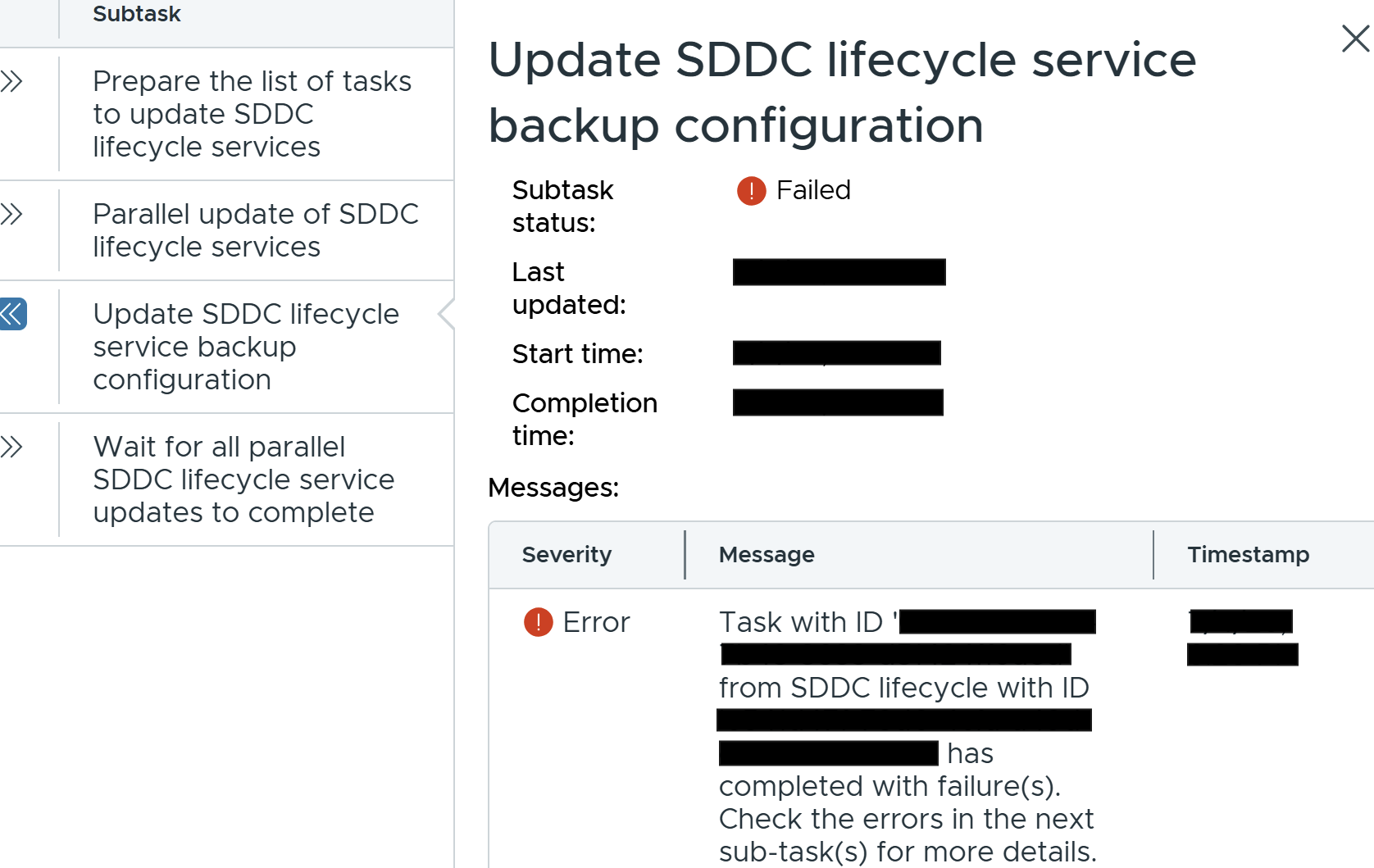Viewport: 1374px width, 868px height.
Task: Close the subtask details panel
Action: [1356, 39]
